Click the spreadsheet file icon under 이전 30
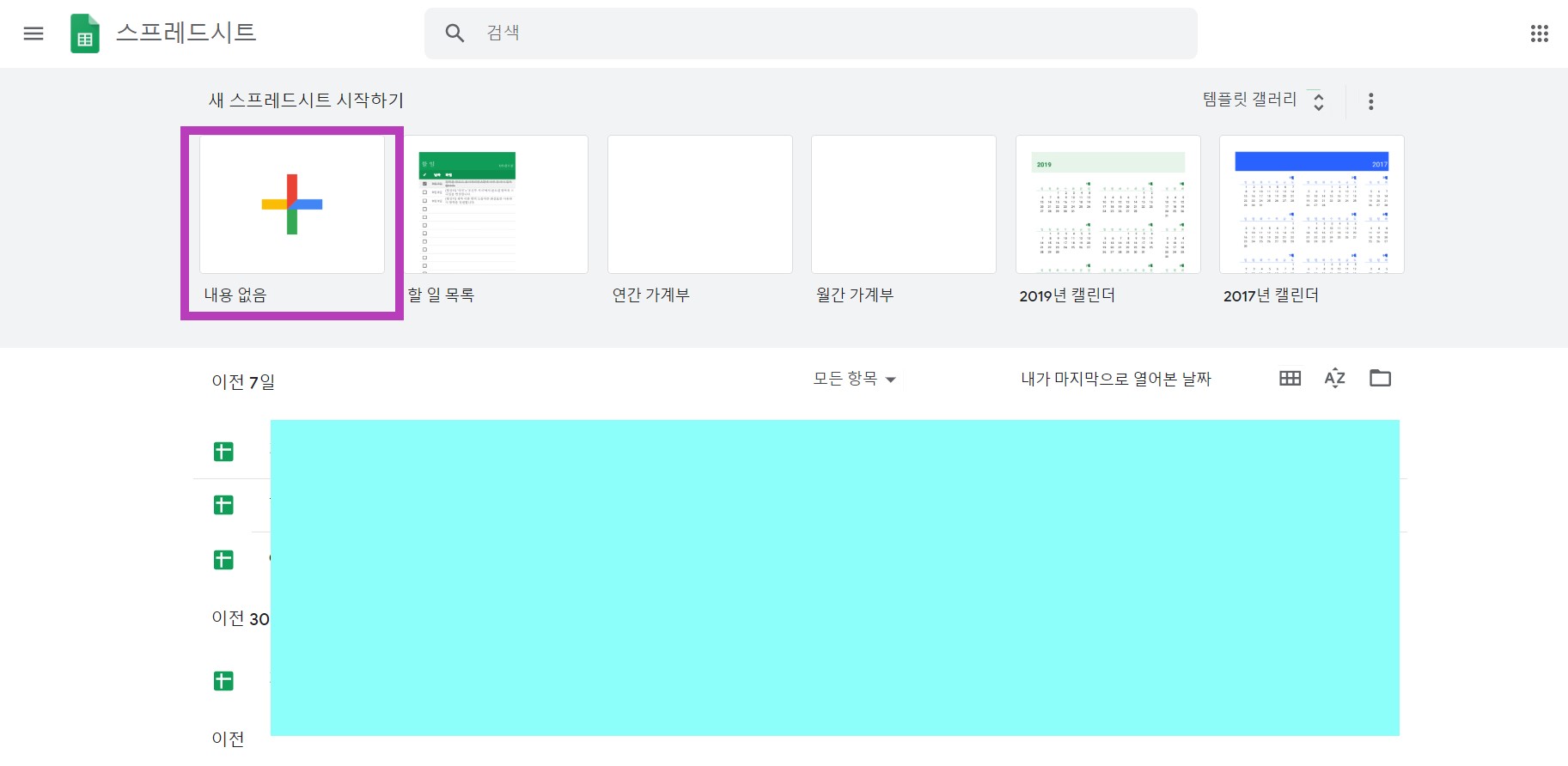 pos(223,681)
